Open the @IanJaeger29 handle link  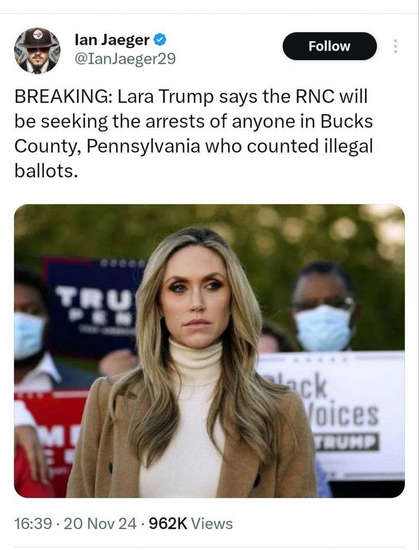125,59
